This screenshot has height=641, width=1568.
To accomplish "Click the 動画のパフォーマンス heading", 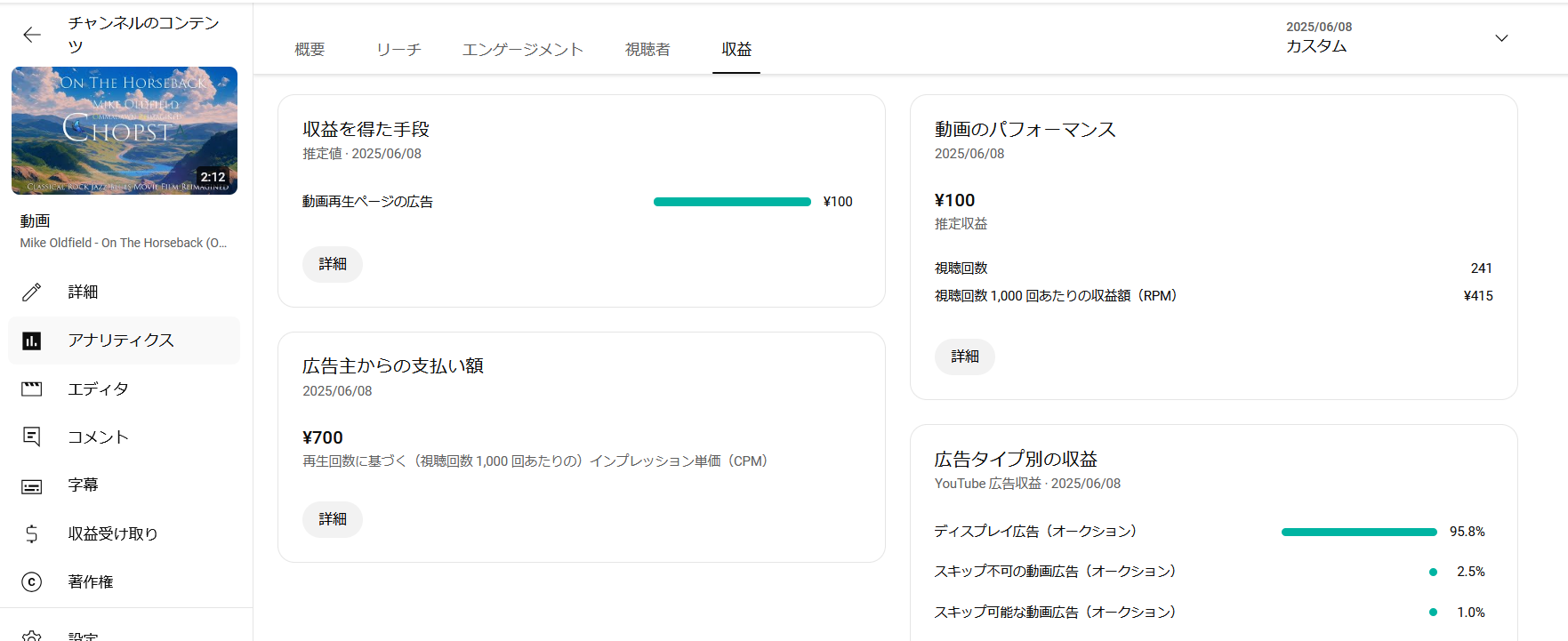I will click(1025, 130).
